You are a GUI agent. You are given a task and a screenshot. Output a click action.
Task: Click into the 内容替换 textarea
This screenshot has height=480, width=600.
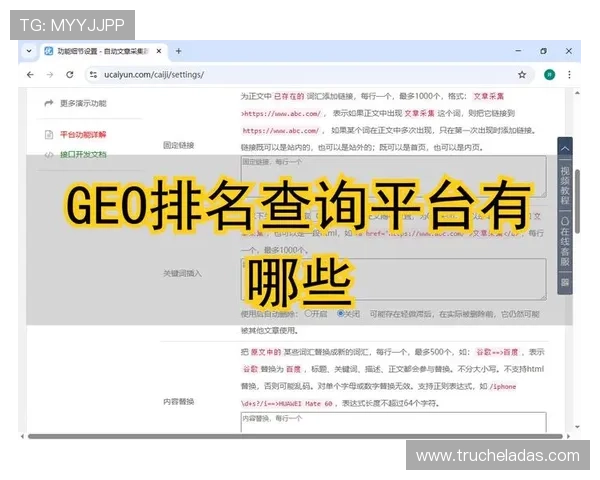[x=393, y=422]
